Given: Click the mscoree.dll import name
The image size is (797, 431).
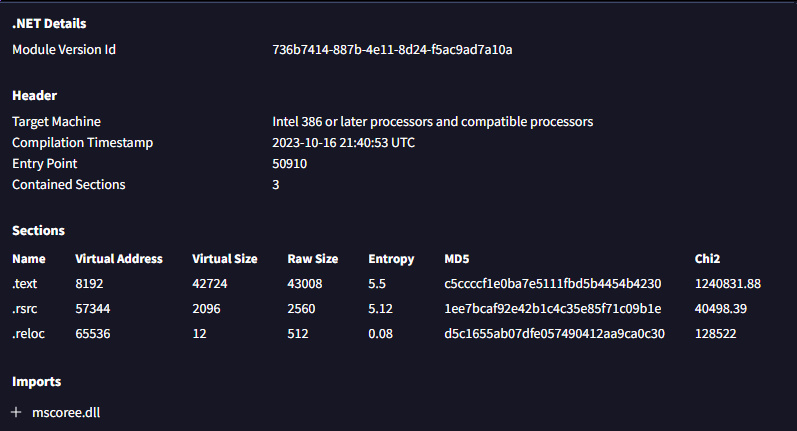Looking at the screenshot, I should click(66, 412).
